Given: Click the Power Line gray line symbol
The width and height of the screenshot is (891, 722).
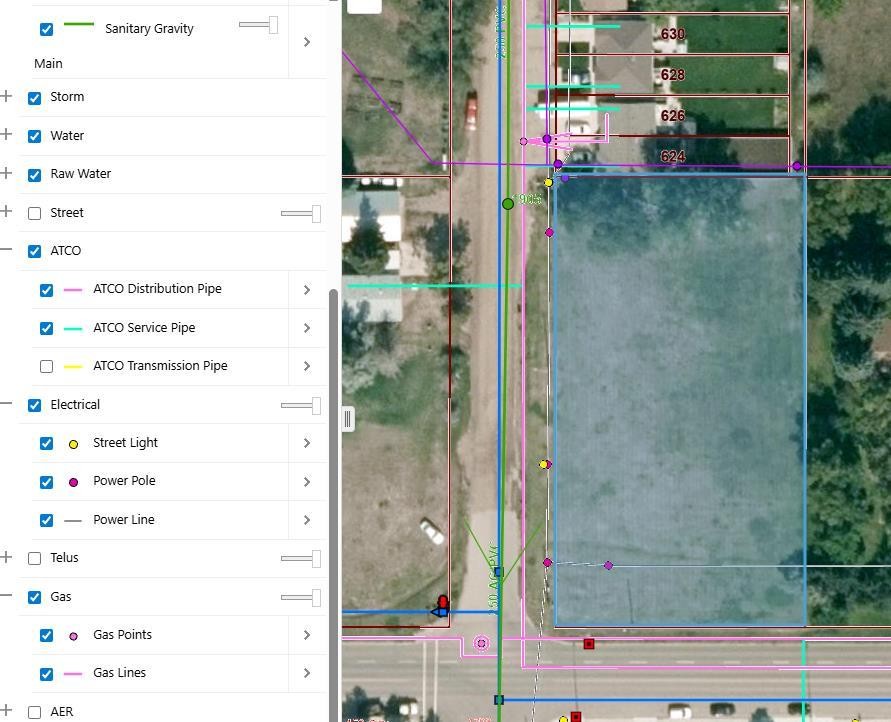Looking at the screenshot, I should point(72,520).
